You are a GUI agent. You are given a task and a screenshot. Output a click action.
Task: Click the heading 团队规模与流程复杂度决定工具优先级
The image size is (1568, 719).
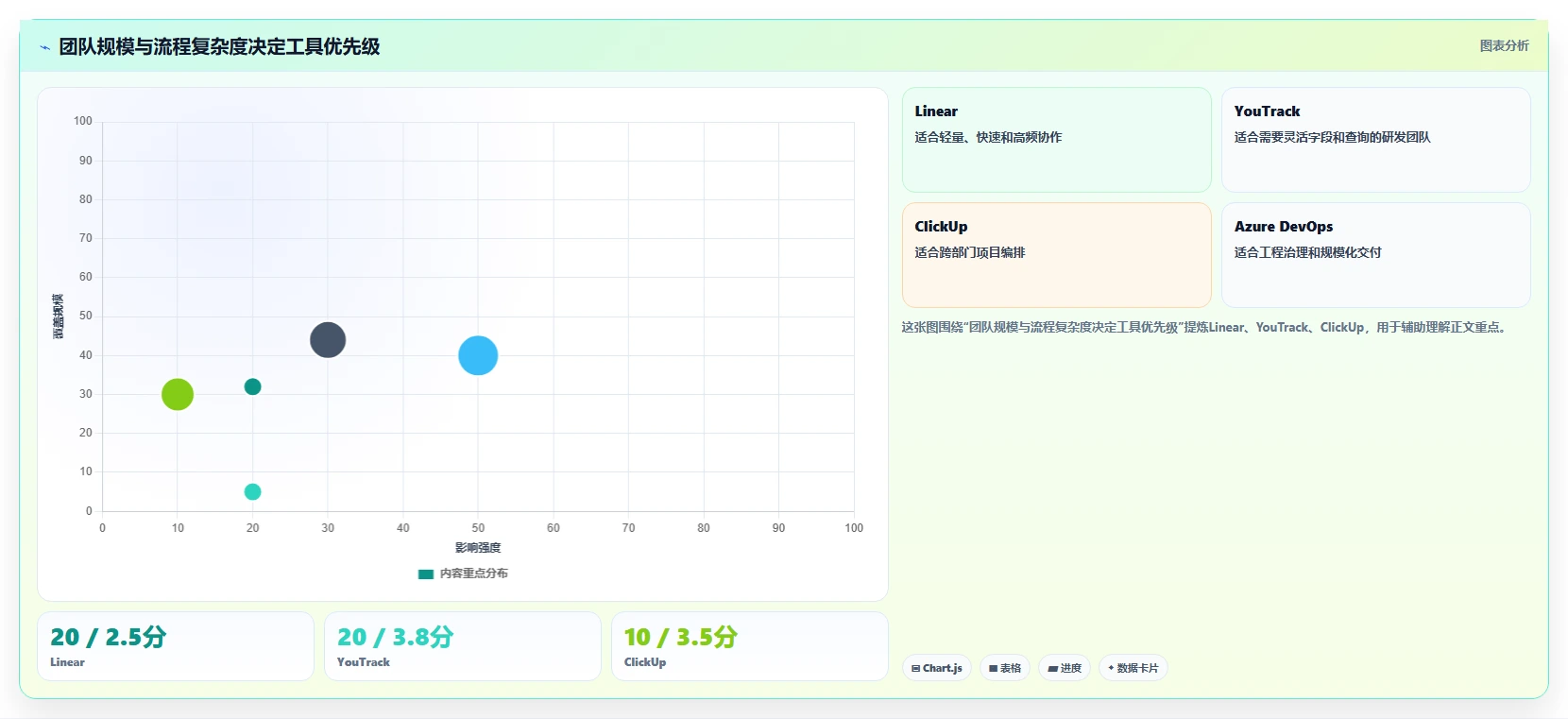[x=219, y=46]
